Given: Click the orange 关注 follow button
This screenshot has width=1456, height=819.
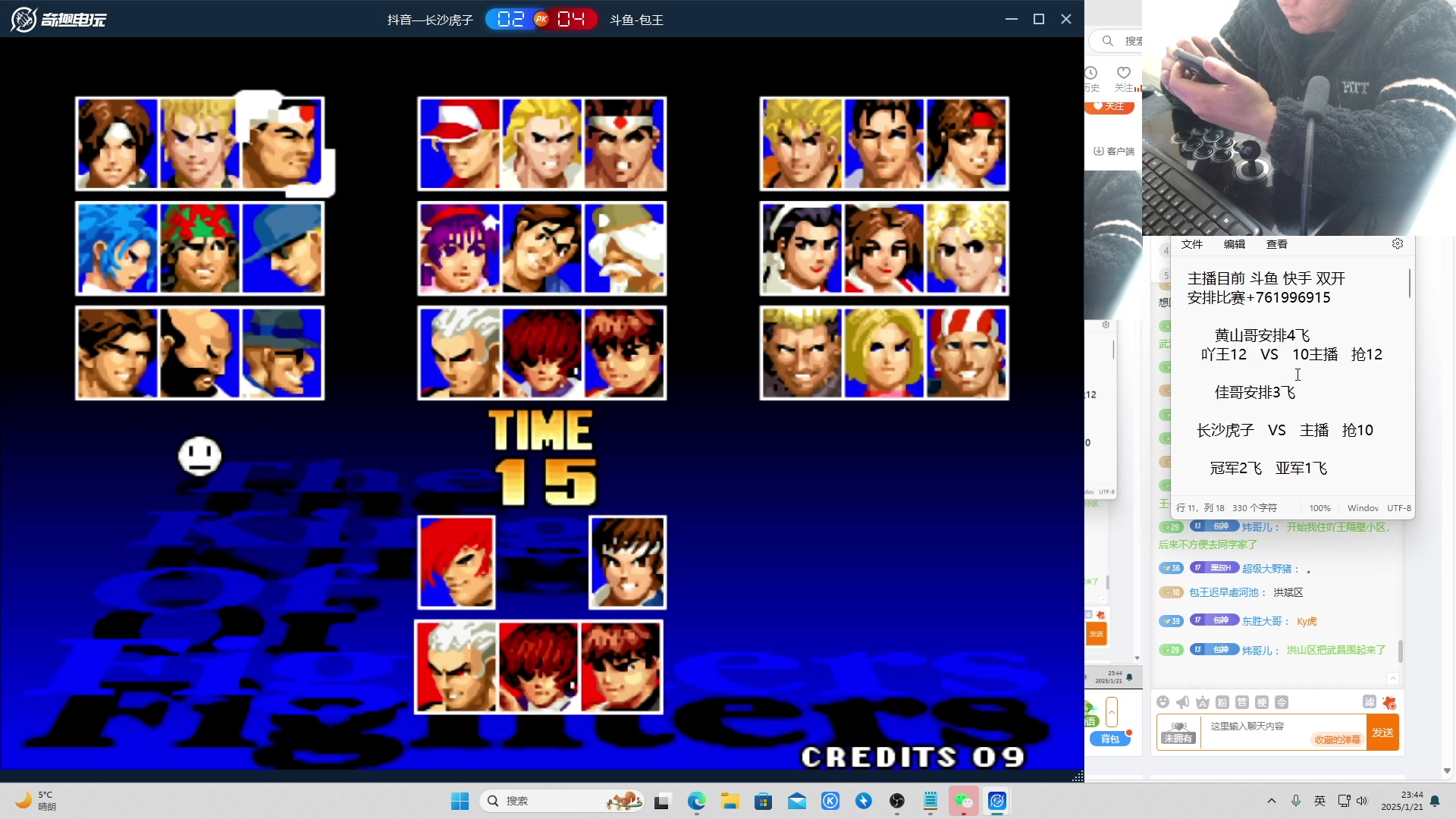Looking at the screenshot, I should (x=1109, y=106).
